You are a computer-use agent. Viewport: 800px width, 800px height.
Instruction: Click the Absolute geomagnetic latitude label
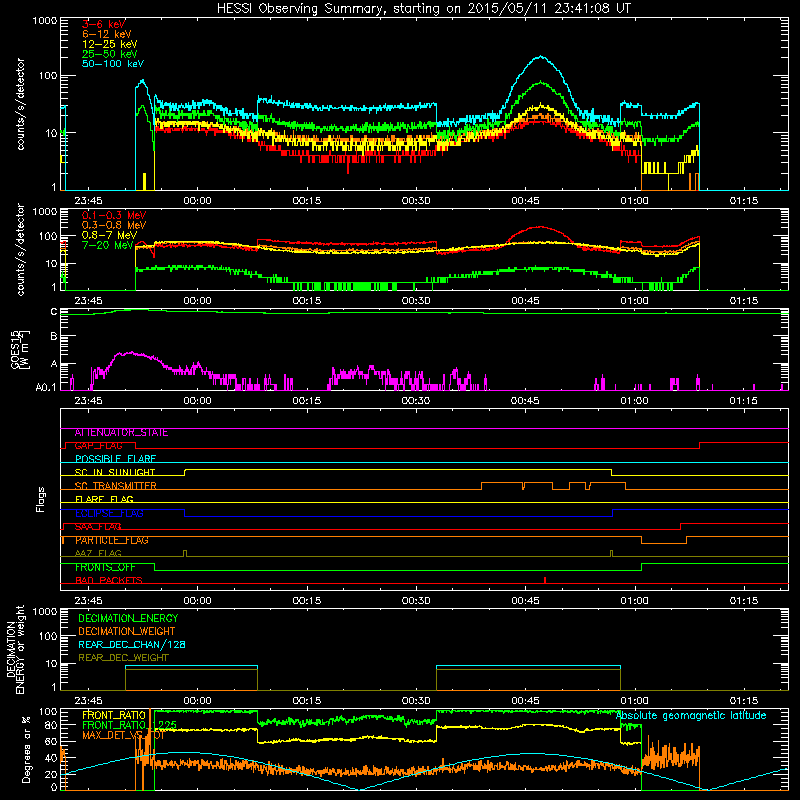point(691,716)
